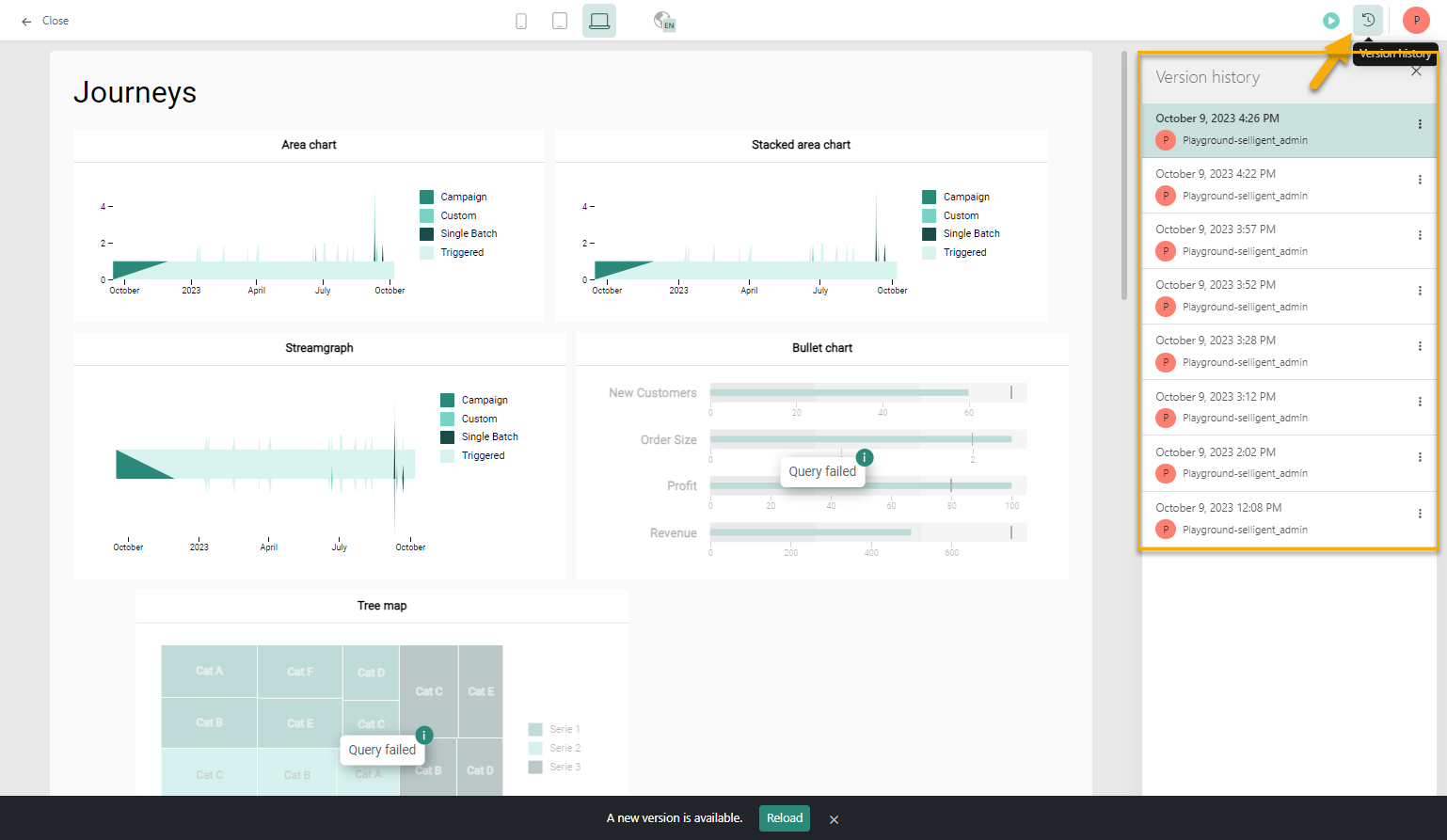The image size is (1447, 840).
Task: Go back using the Close link
Action: [x=45, y=21]
